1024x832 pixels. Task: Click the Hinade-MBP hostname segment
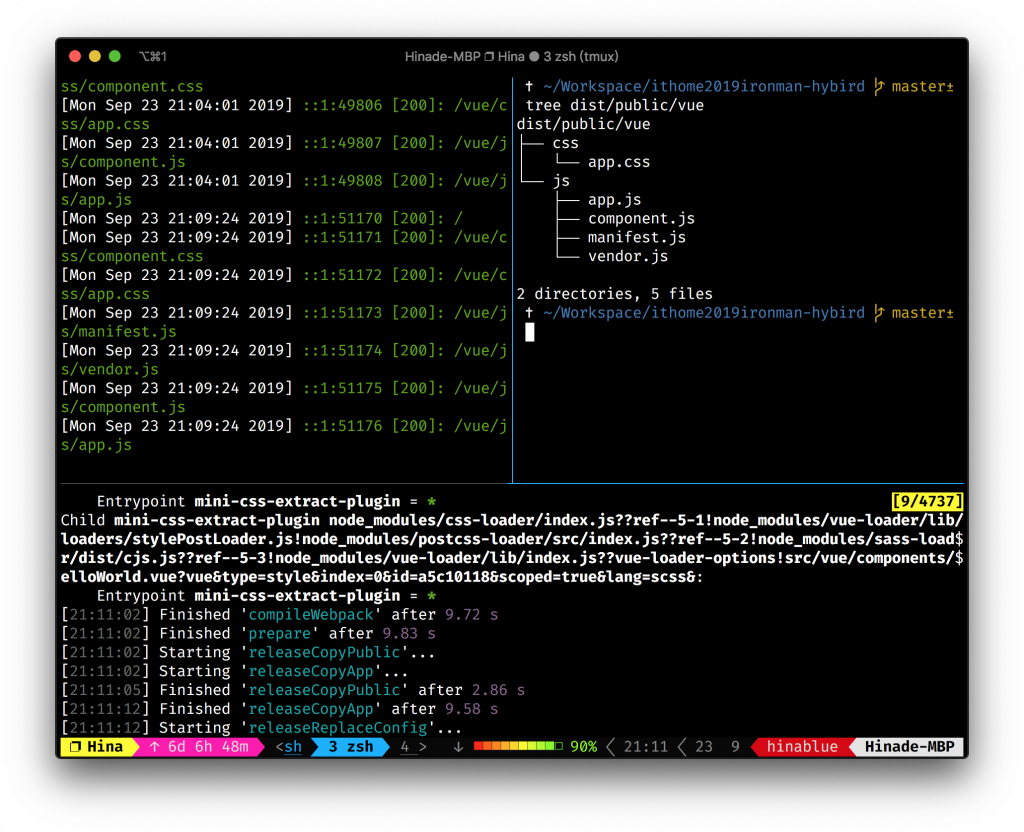tap(910, 746)
